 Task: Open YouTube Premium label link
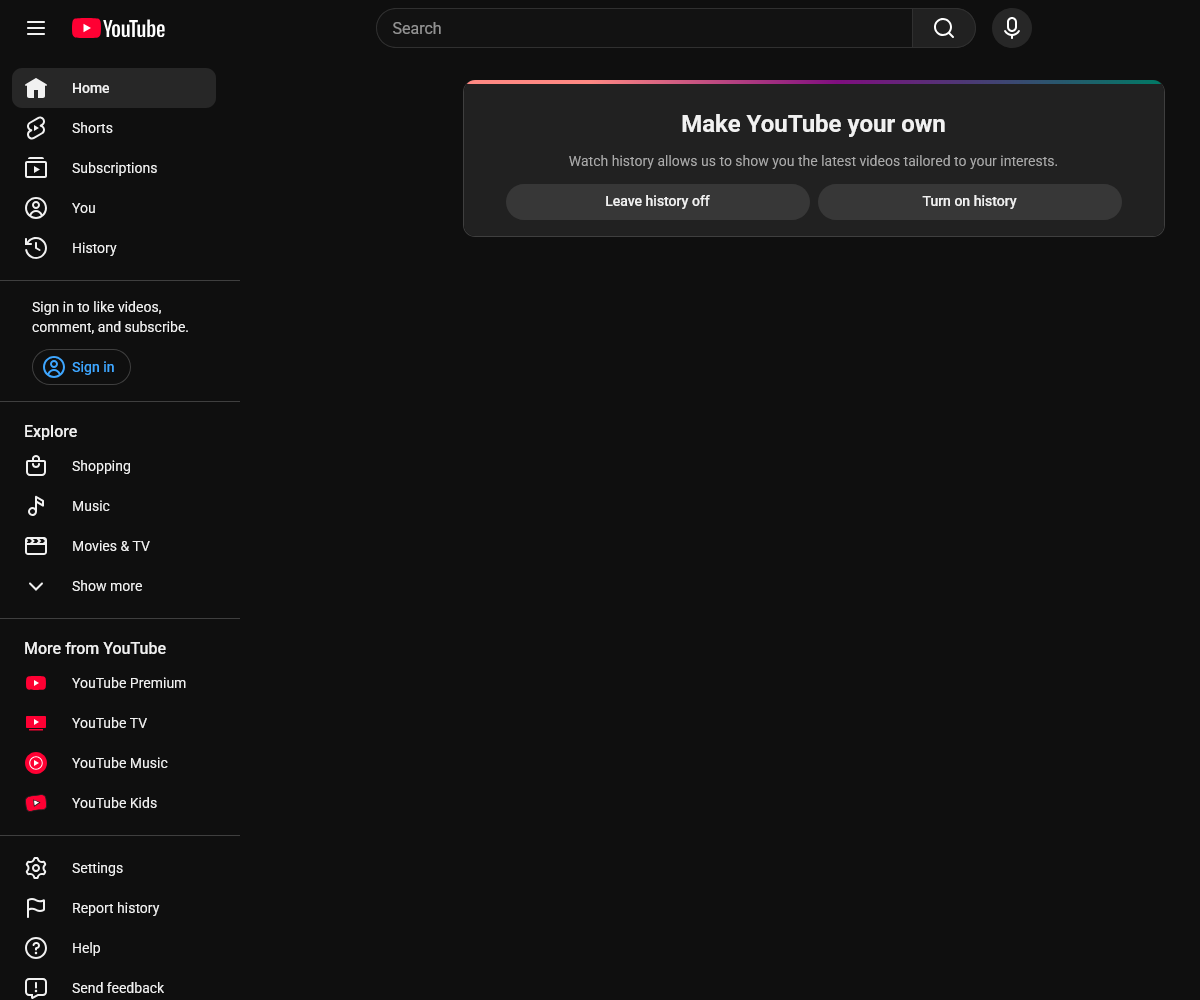pyautogui.click(x=129, y=683)
